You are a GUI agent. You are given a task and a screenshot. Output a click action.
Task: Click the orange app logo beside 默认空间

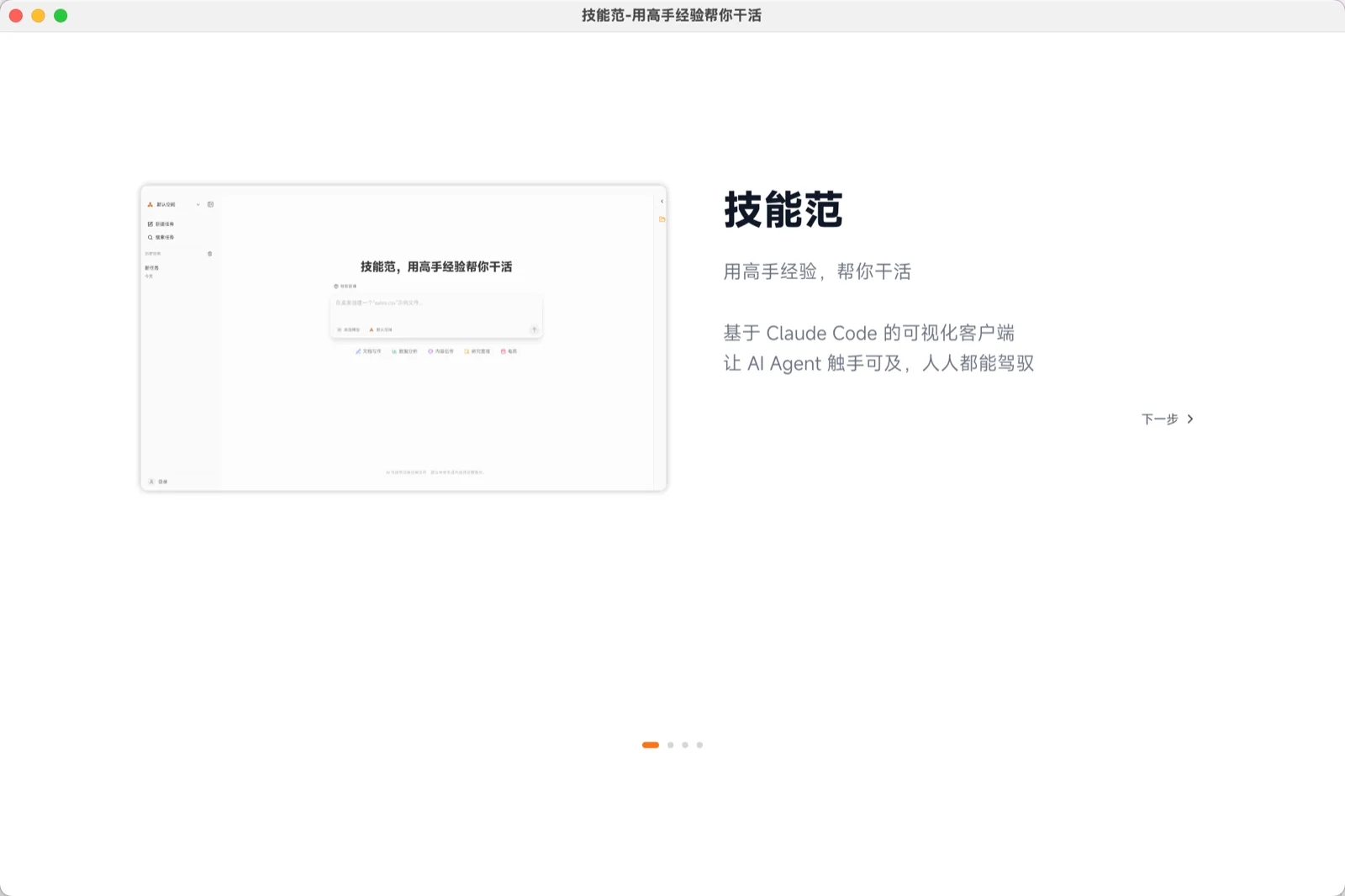tap(149, 204)
